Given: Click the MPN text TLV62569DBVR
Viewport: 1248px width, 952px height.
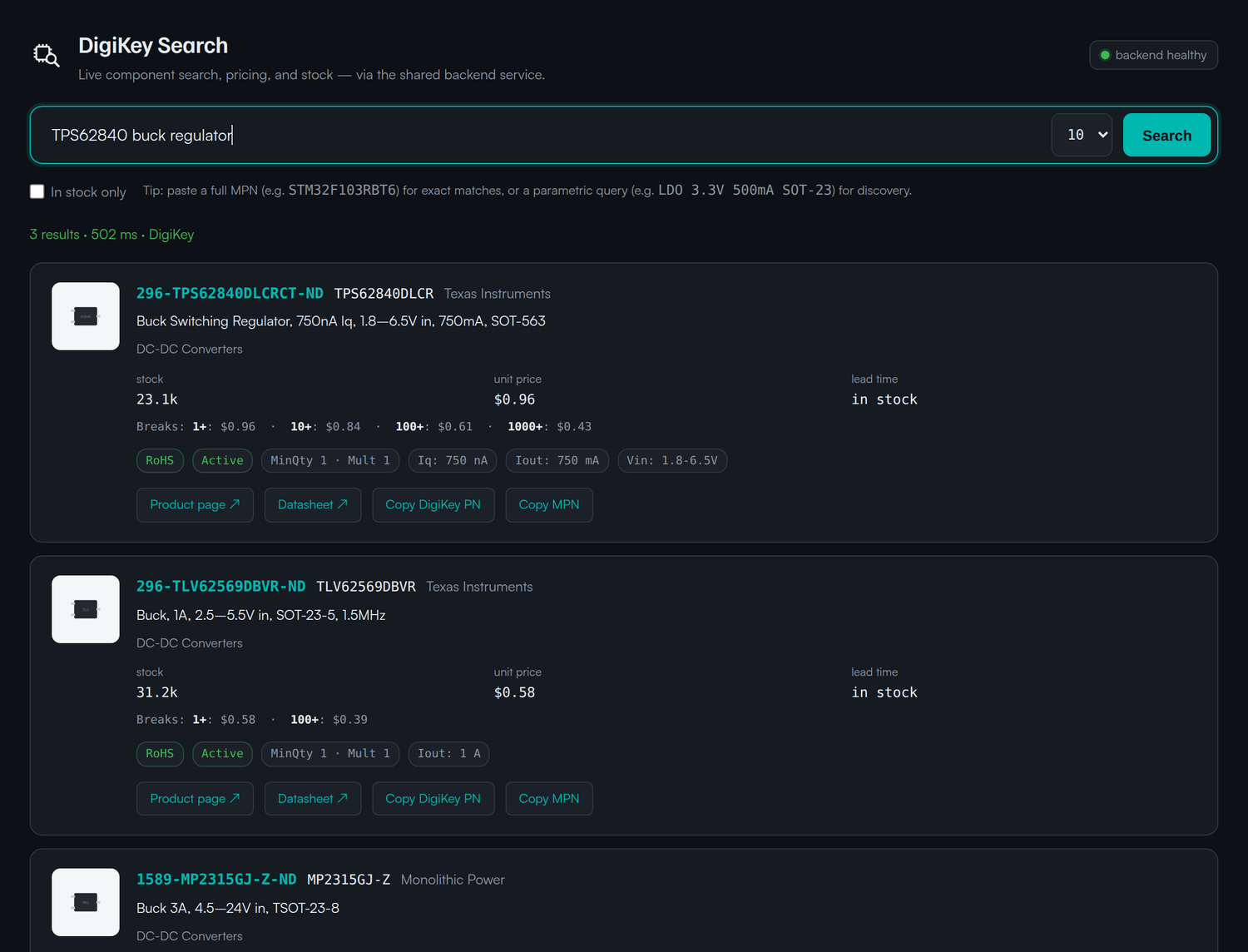Looking at the screenshot, I should (366, 587).
